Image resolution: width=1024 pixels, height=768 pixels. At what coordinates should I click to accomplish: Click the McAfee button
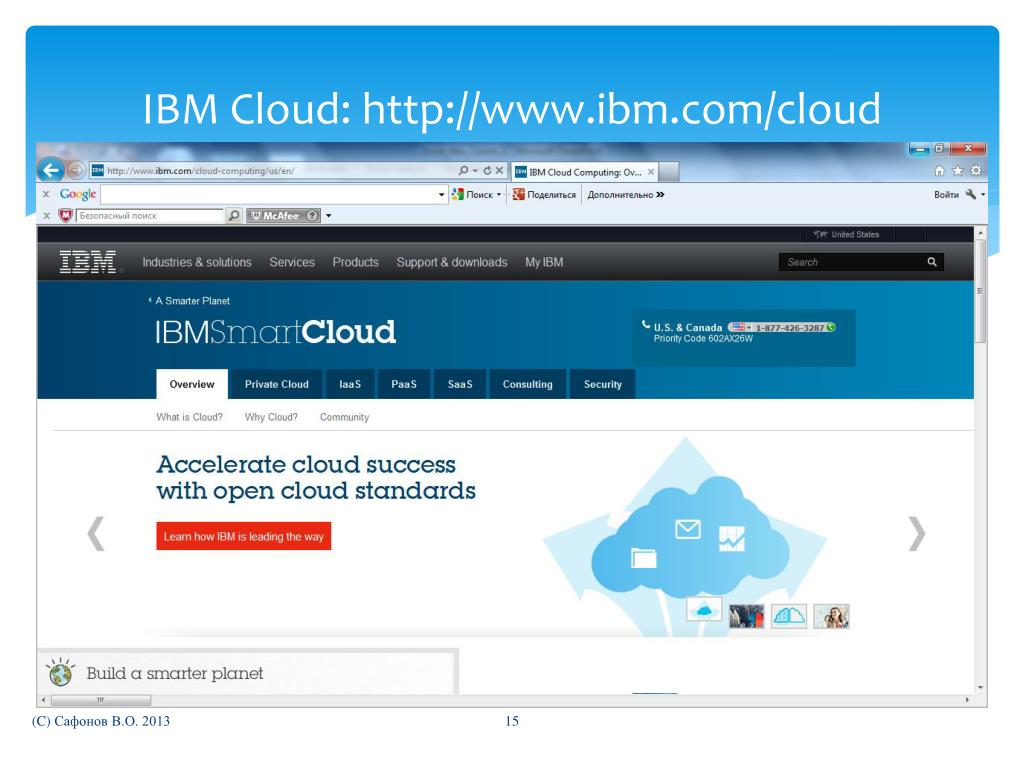275,216
